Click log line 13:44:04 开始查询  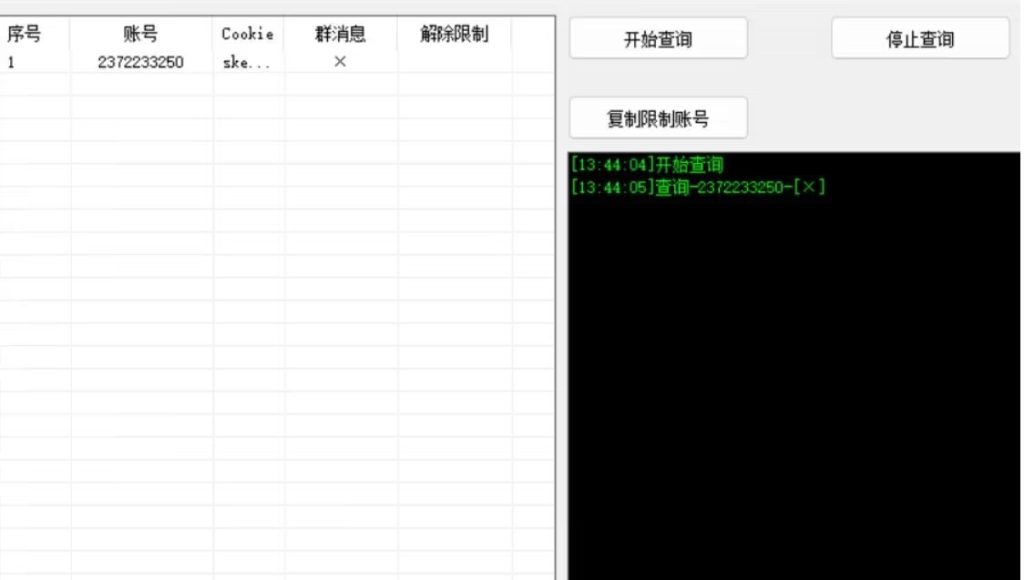(647, 164)
